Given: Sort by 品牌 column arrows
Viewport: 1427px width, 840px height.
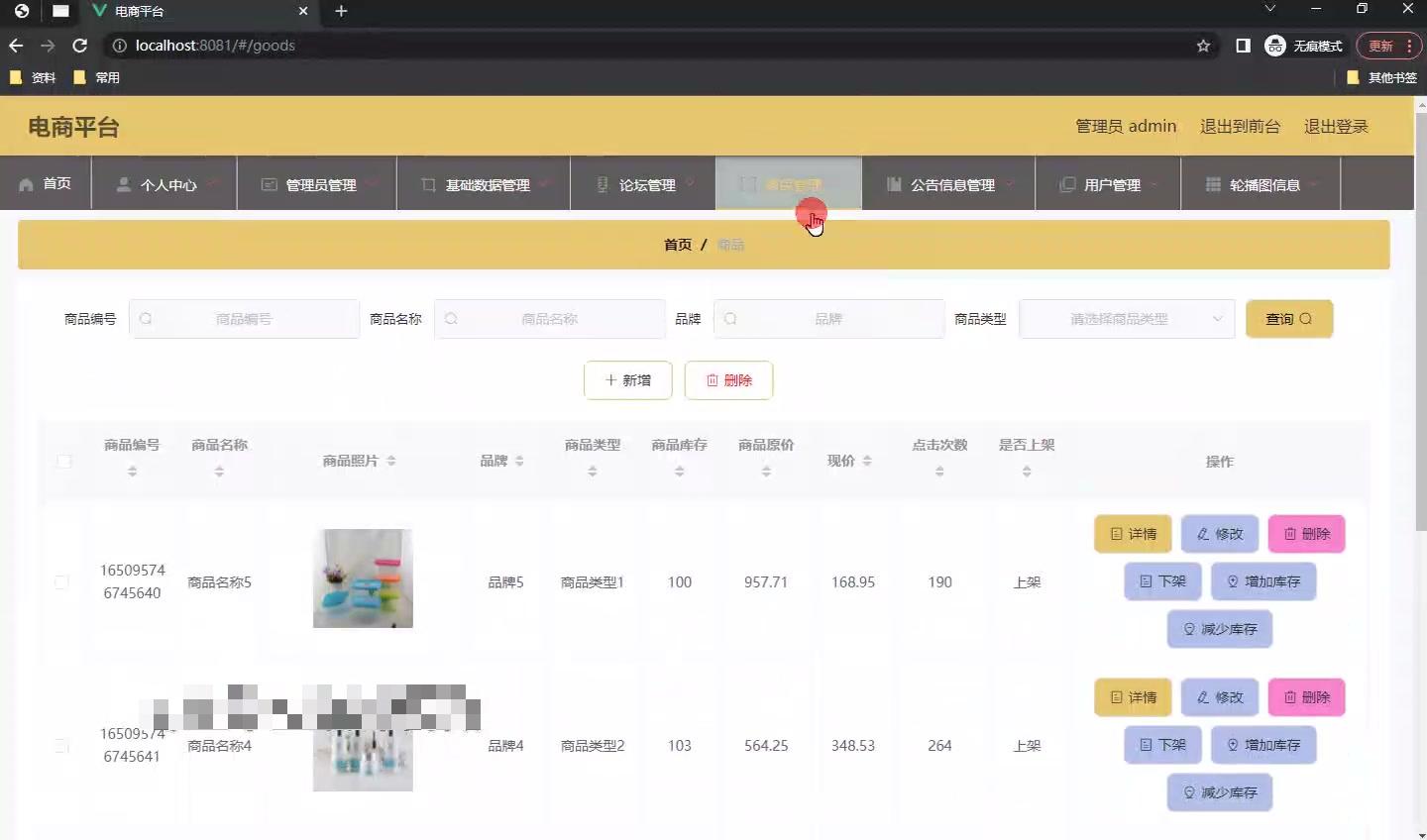Looking at the screenshot, I should pyautogui.click(x=519, y=461).
